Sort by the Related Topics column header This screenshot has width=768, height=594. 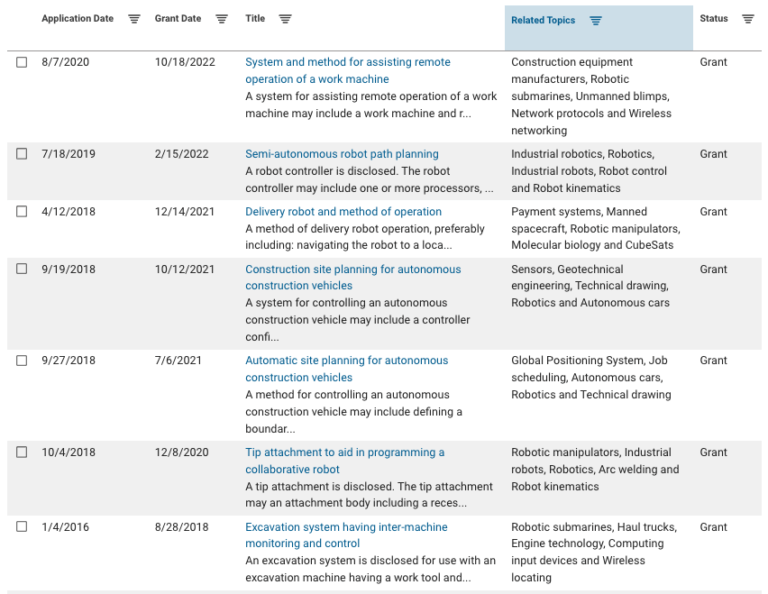[x=543, y=21]
